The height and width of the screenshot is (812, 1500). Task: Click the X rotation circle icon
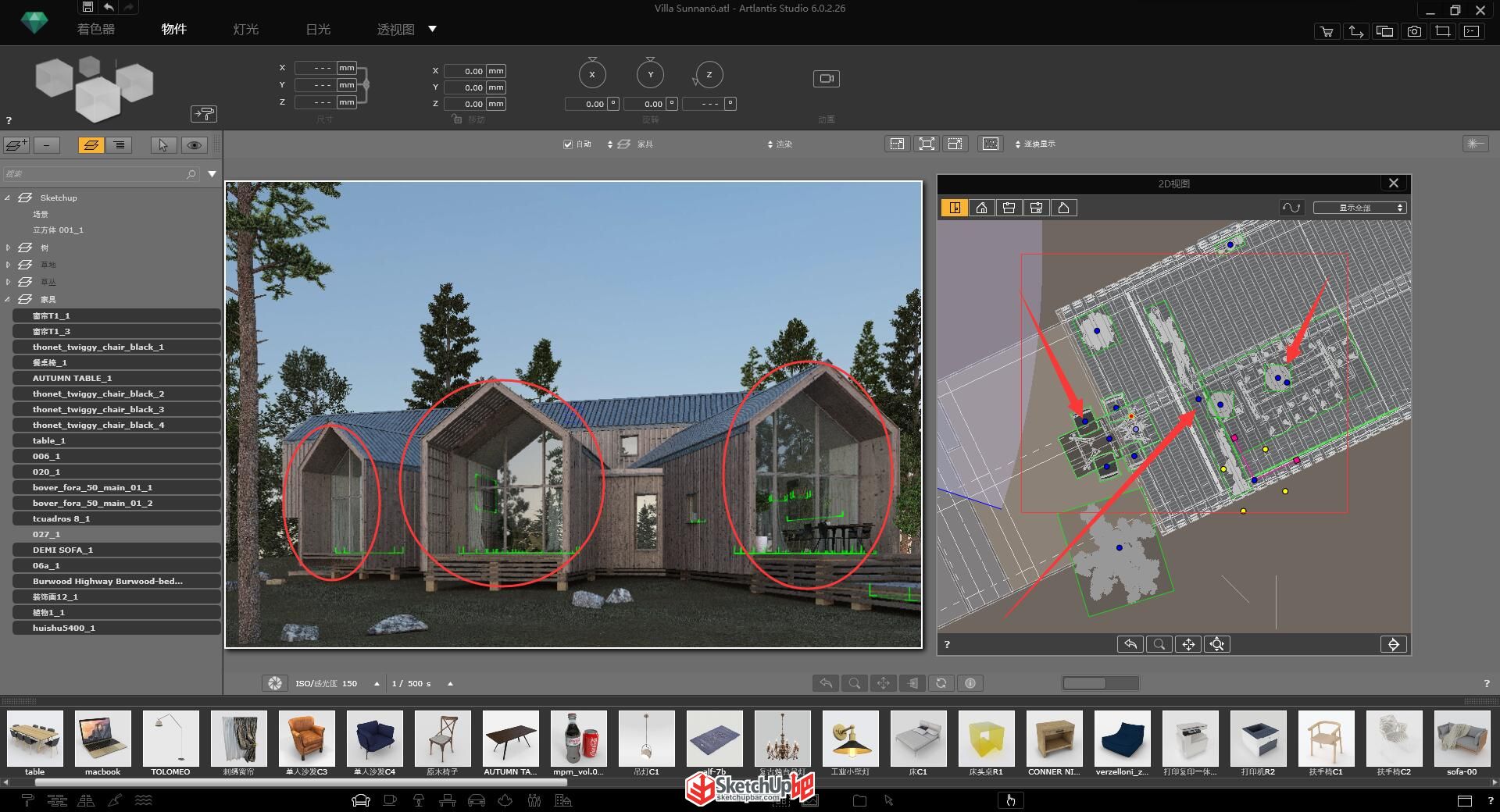[x=592, y=74]
